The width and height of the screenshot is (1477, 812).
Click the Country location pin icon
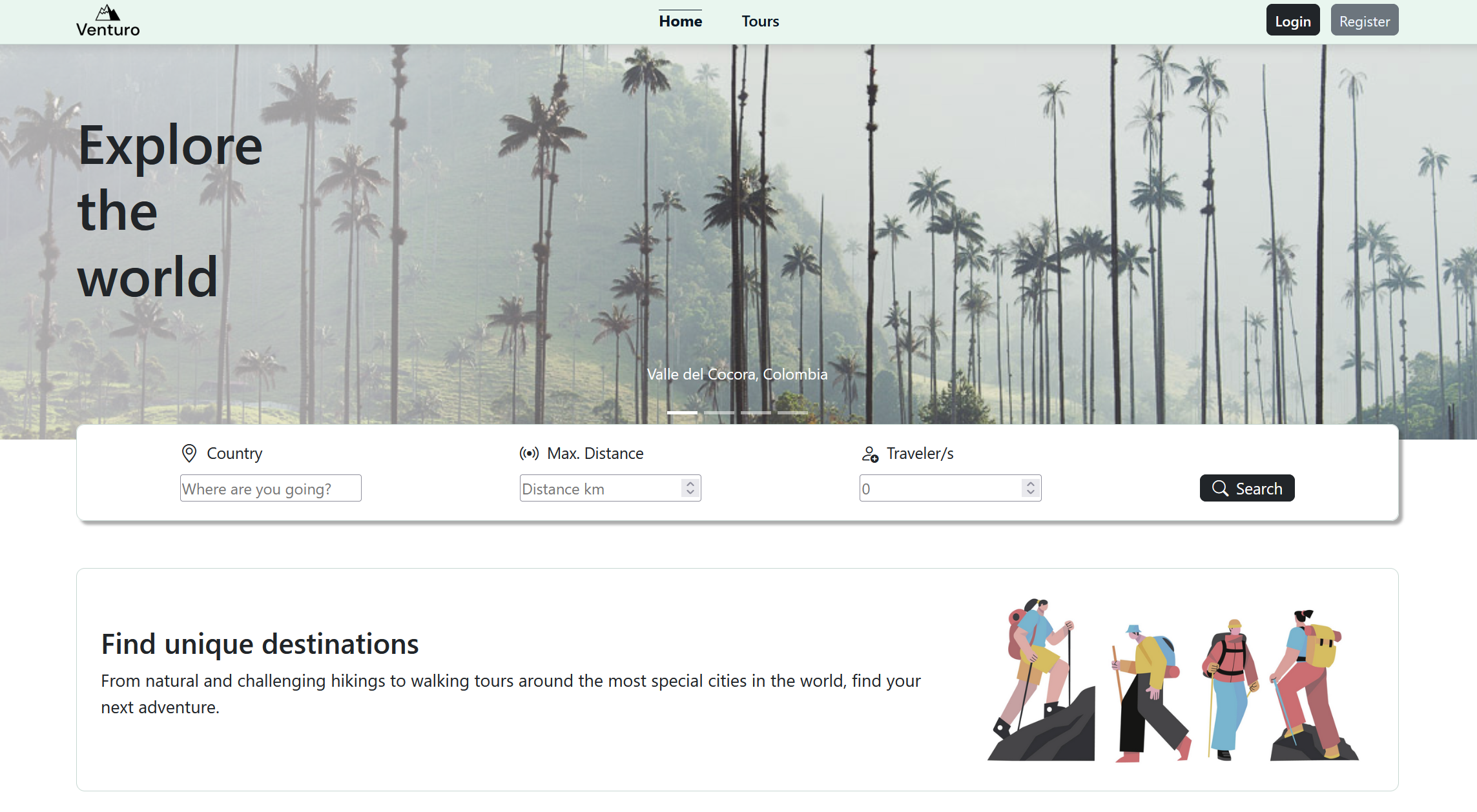(x=189, y=454)
